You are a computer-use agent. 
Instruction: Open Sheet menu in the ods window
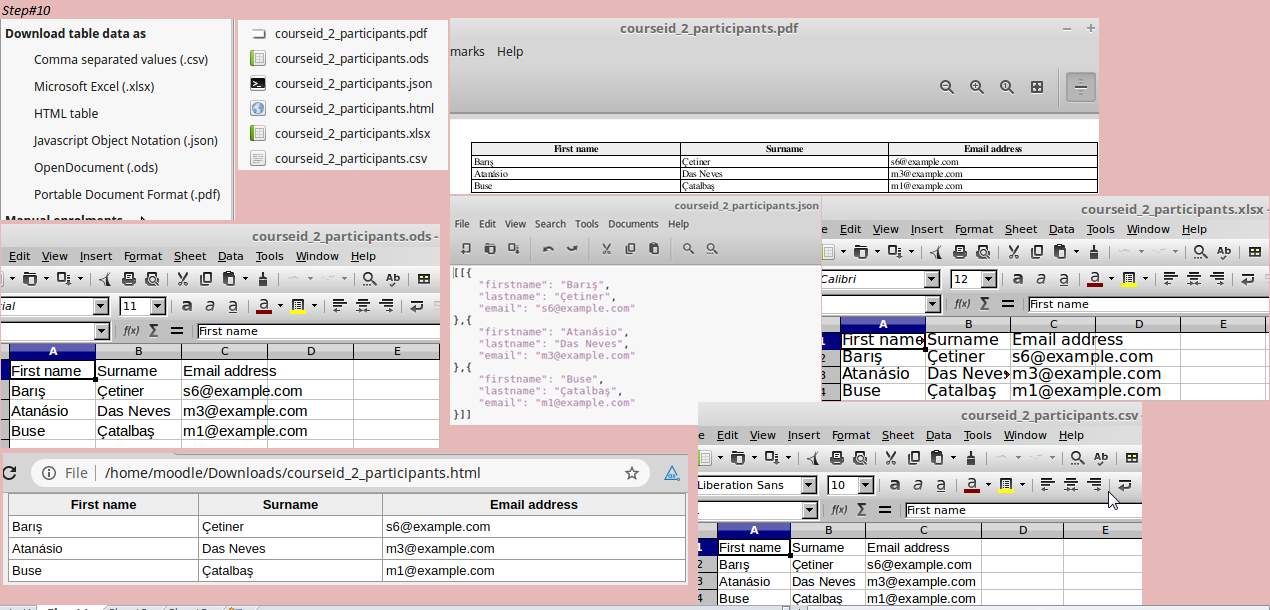click(x=190, y=256)
